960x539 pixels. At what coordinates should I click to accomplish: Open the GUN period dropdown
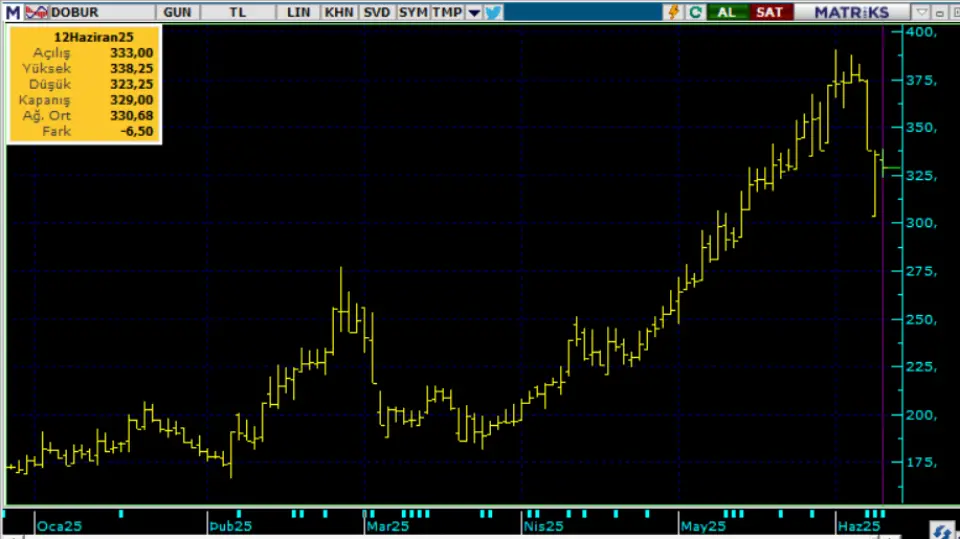click(177, 12)
